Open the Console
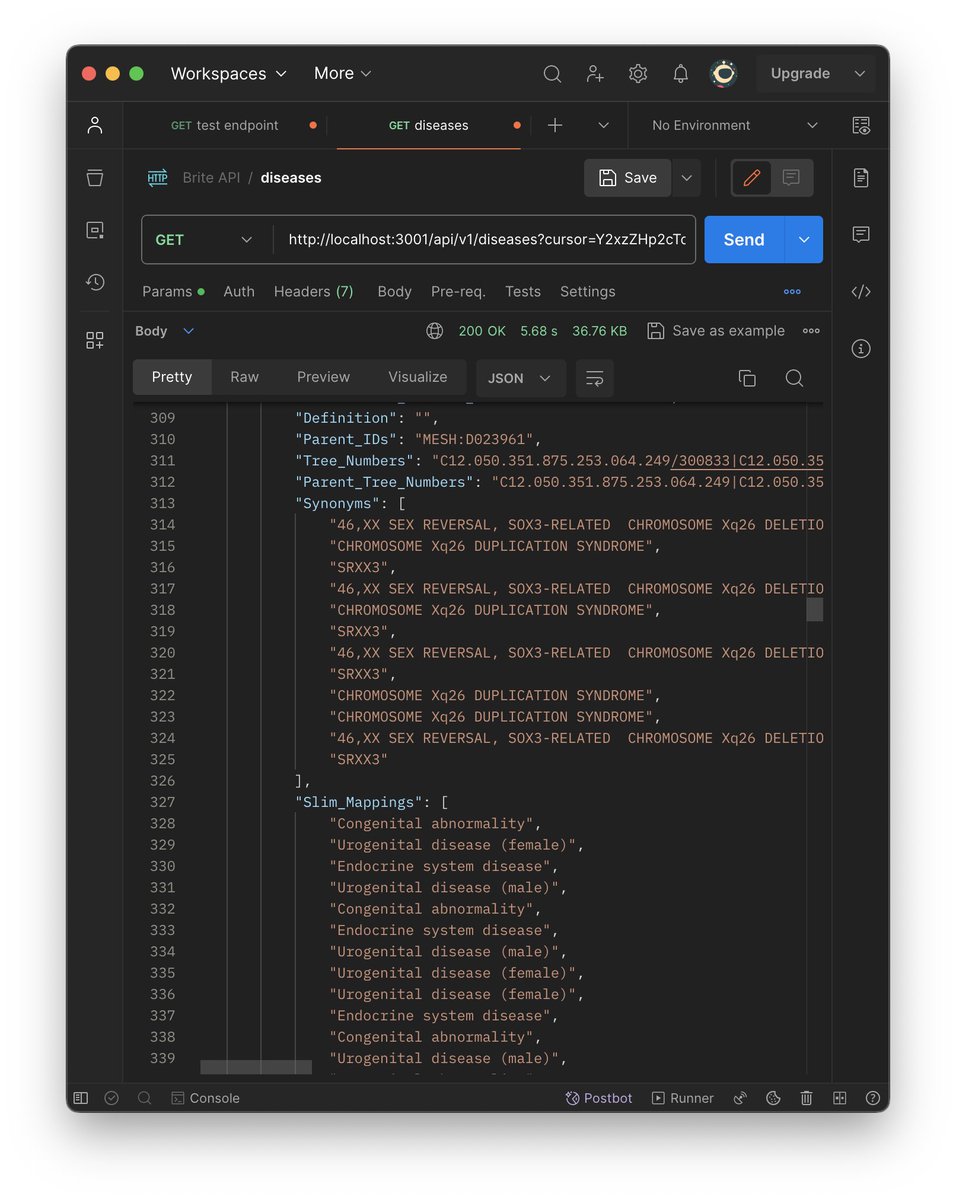 (205, 1098)
